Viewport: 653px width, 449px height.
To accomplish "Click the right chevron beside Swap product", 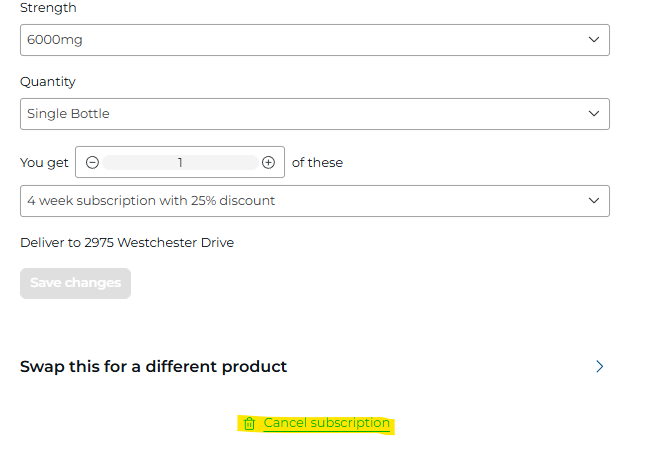I will (x=600, y=366).
